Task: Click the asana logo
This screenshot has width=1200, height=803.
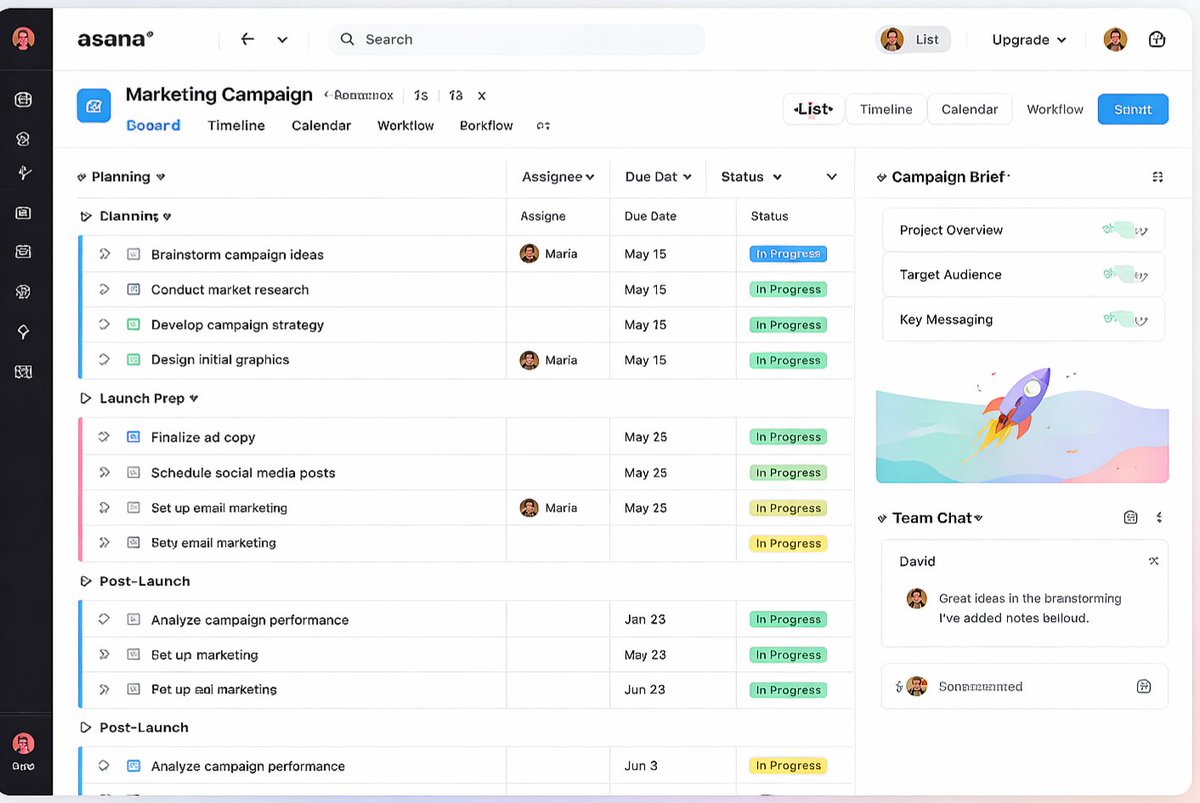Action: [x=115, y=39]
